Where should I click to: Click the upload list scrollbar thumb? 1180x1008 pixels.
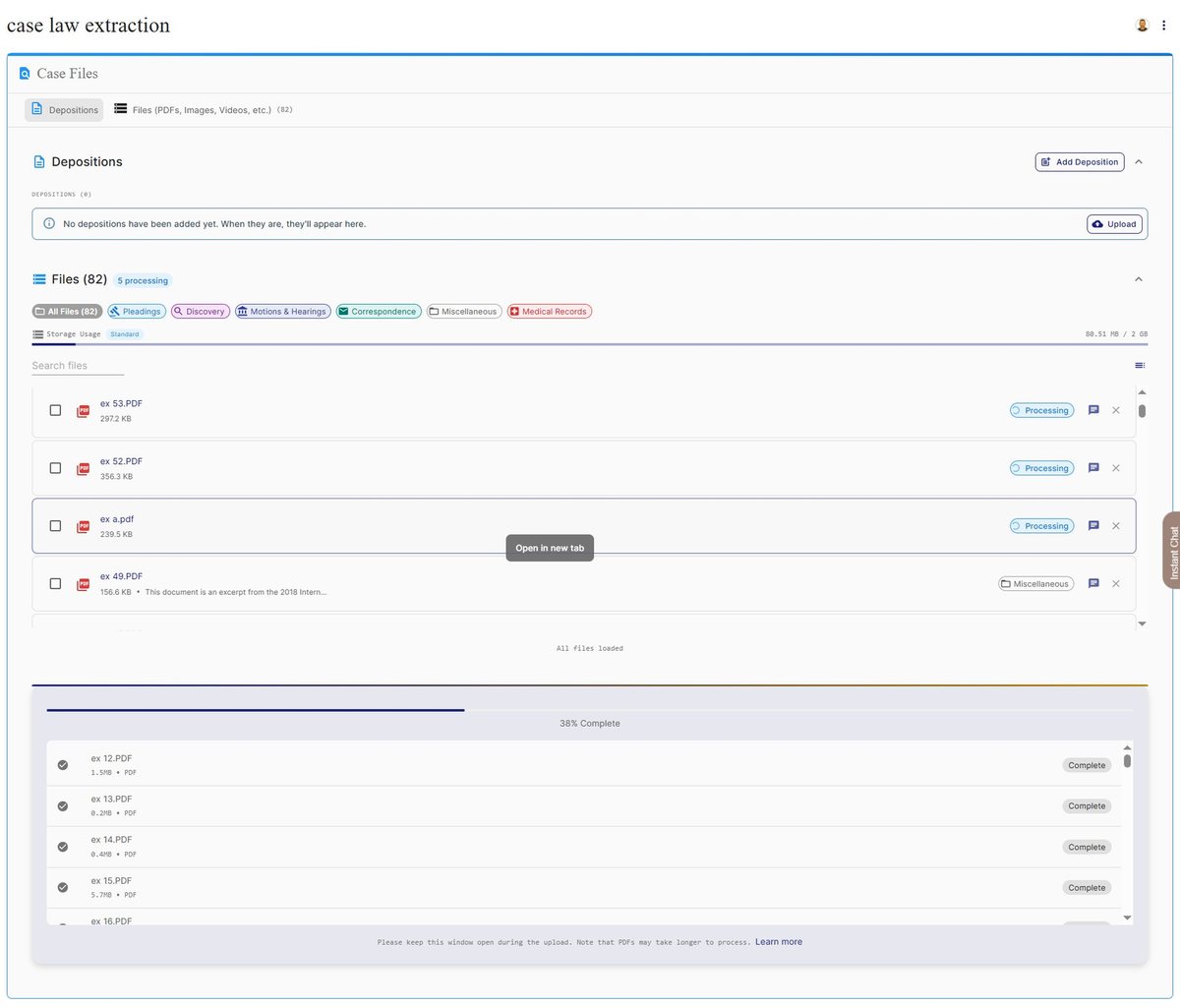click(x=1127, y=761)
